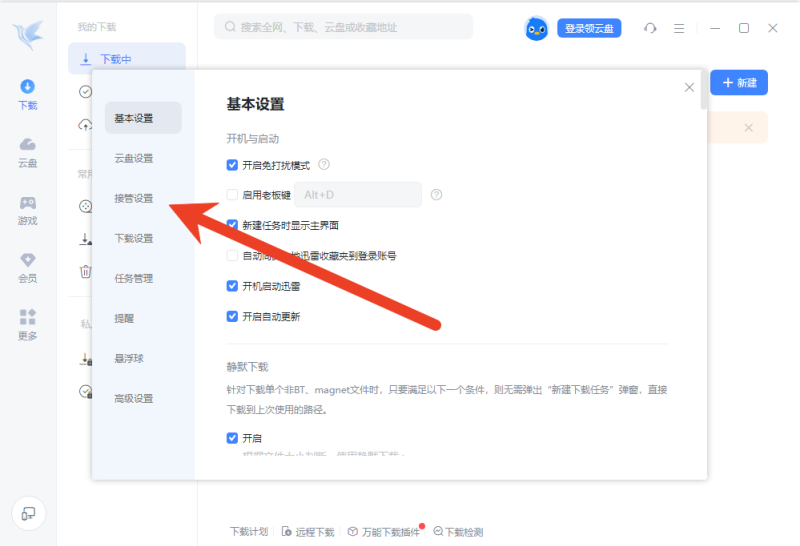Viewport: 800px width, 546px height.
Task: Enable 启用老板键 checkbox
Action: click(x=232, y=194)
